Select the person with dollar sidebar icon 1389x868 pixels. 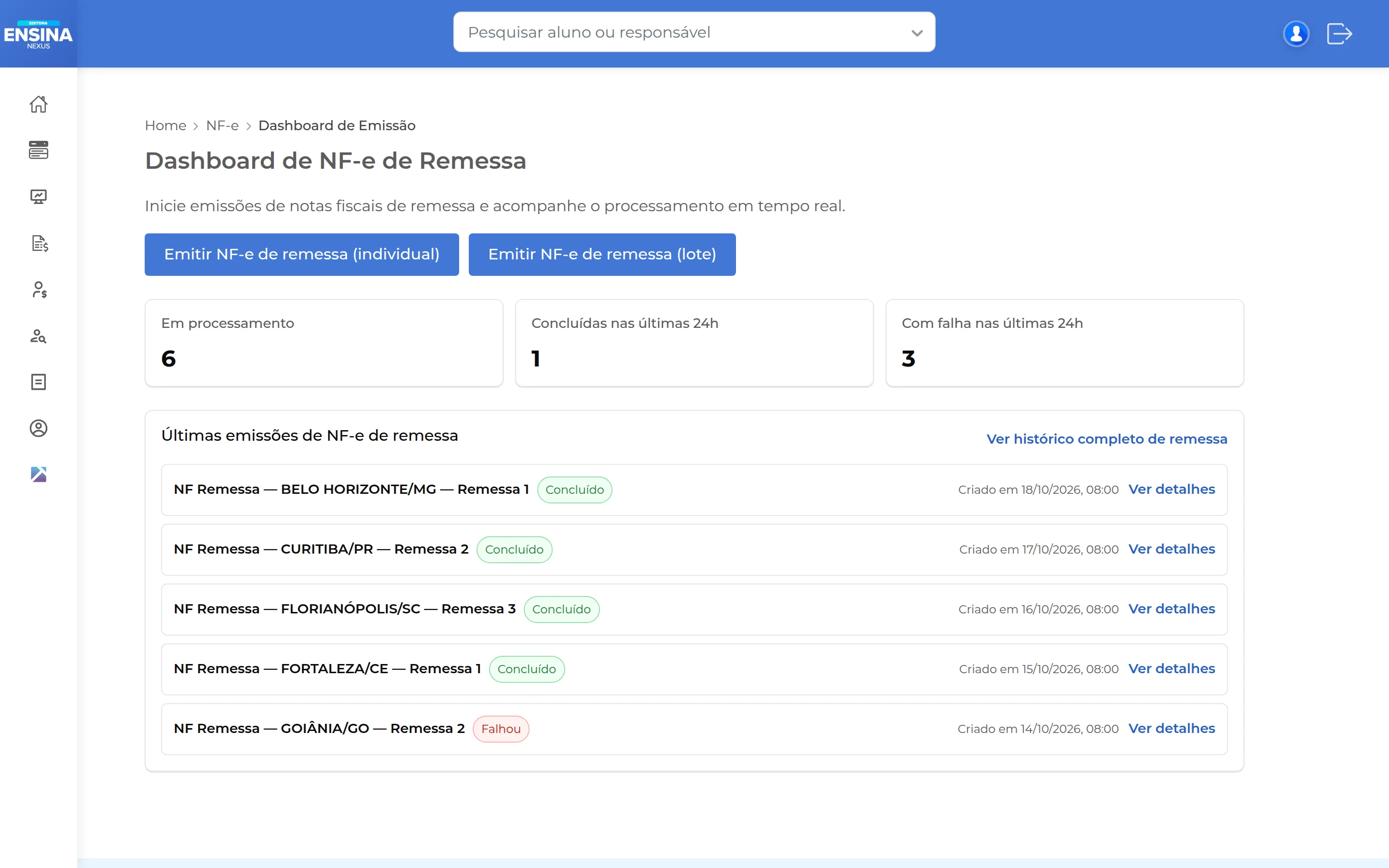pyautogui.click(x=39, y=290)
